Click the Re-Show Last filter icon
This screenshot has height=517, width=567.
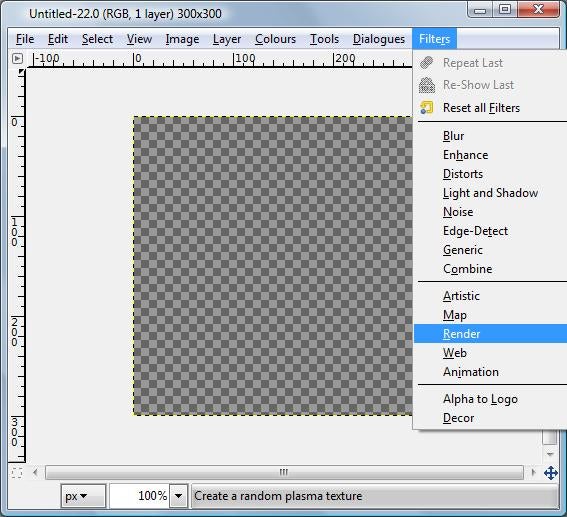pyautogui.click(x=427, y=85)
